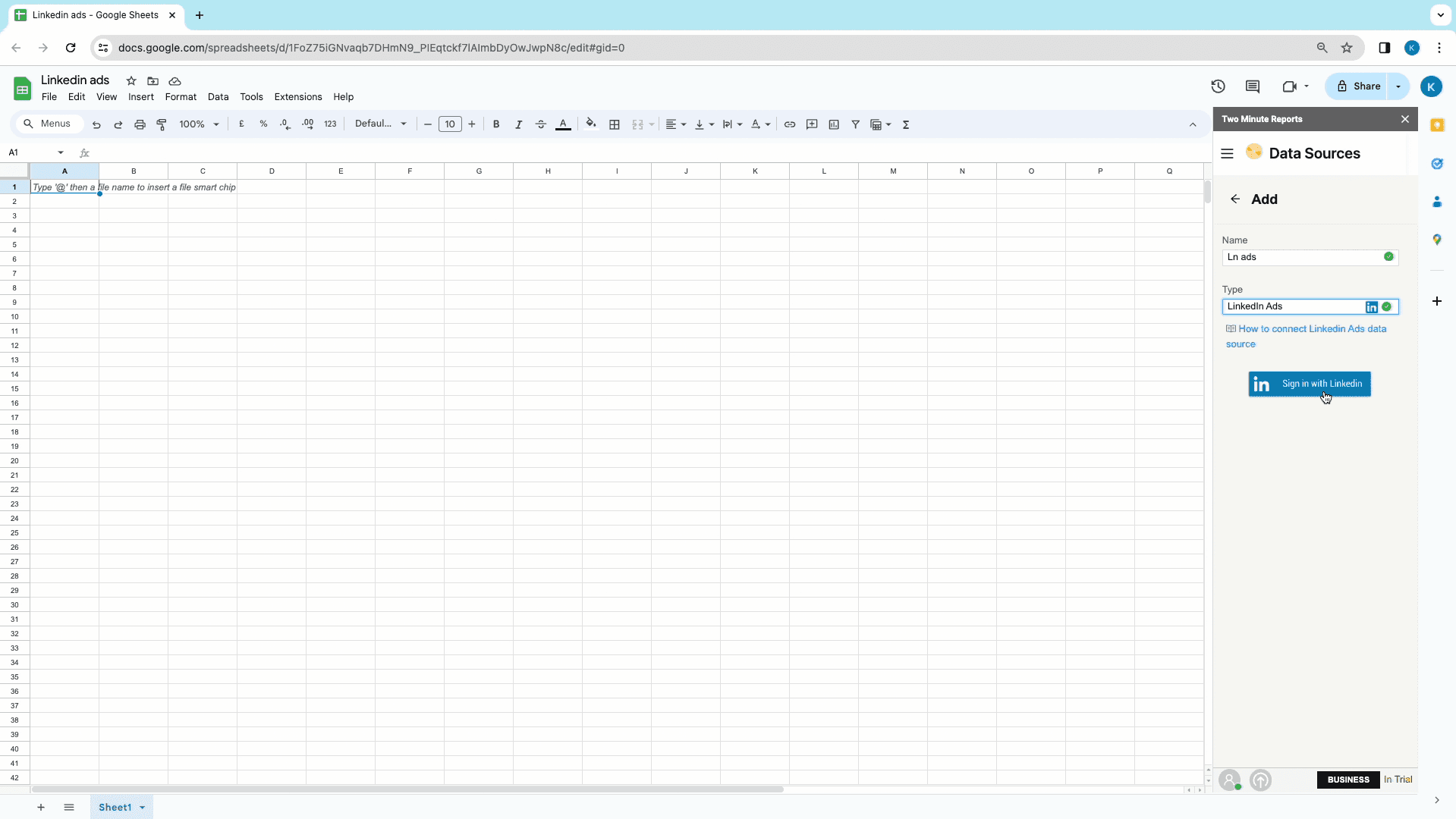The width and height of the screenshot is (1456, 819).
Task: Open horizontal align dropdown
Action: [x=675, y=124]
